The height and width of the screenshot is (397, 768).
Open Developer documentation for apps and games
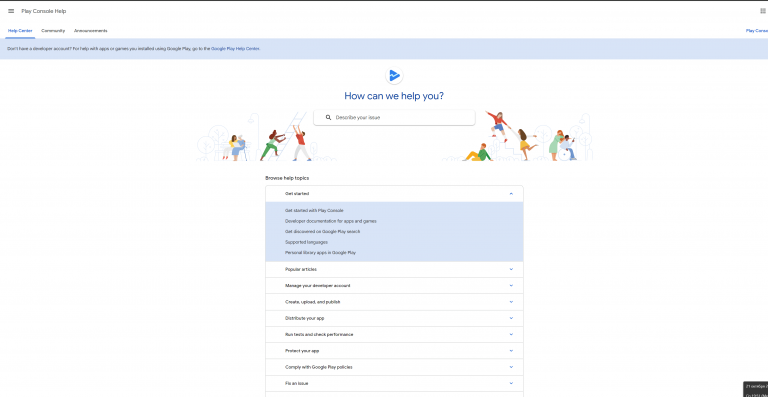pyautogui.click(x=331, y=221)
